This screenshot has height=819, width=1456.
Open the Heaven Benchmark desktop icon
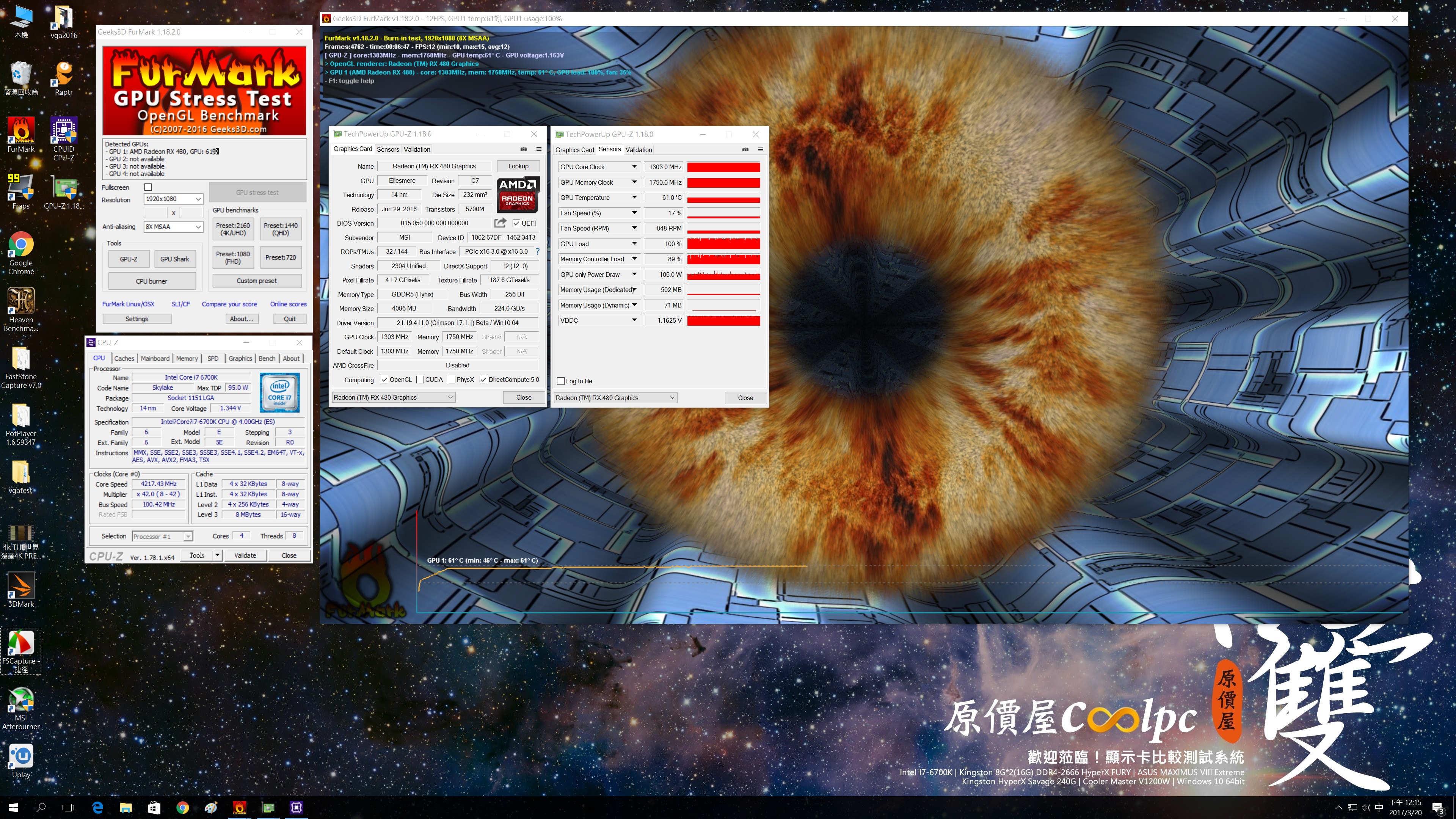(21, 310)
